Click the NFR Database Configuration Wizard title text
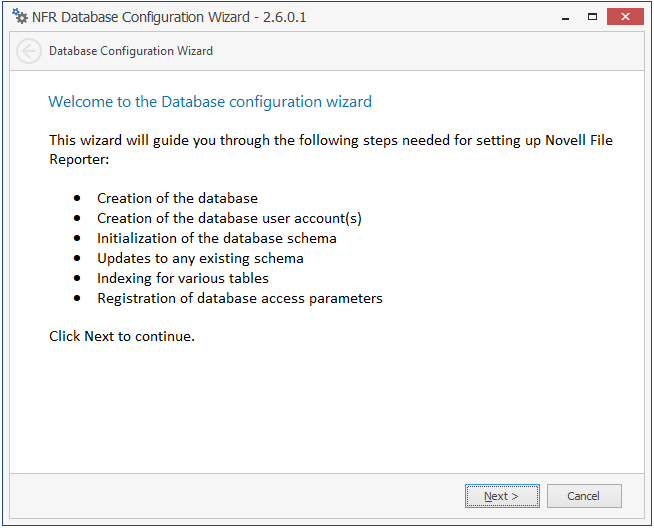Viewport: 654px width, 528px height. (x=156, y=17)
